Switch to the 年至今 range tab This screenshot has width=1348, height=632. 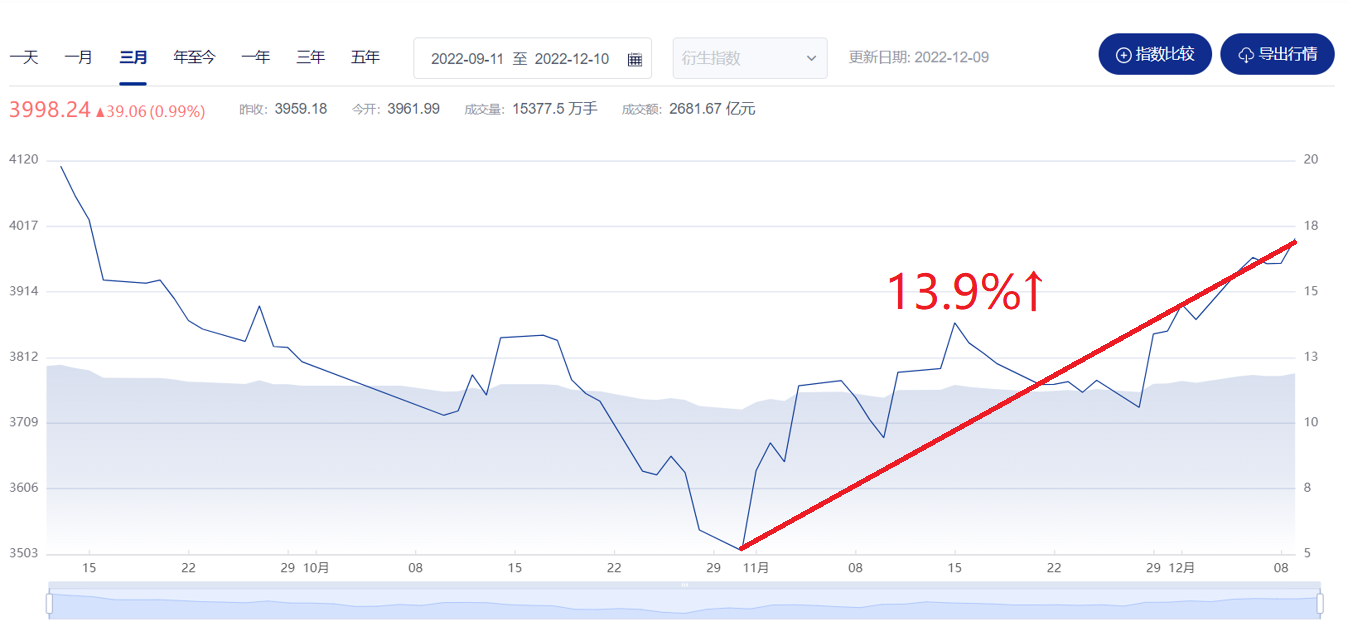point(194,57)
